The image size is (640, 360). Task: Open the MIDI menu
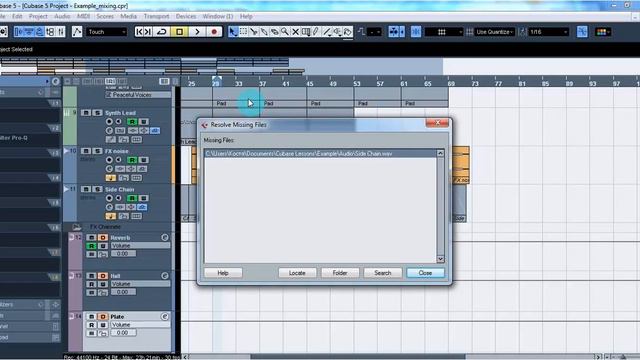(x=83, y=16)
